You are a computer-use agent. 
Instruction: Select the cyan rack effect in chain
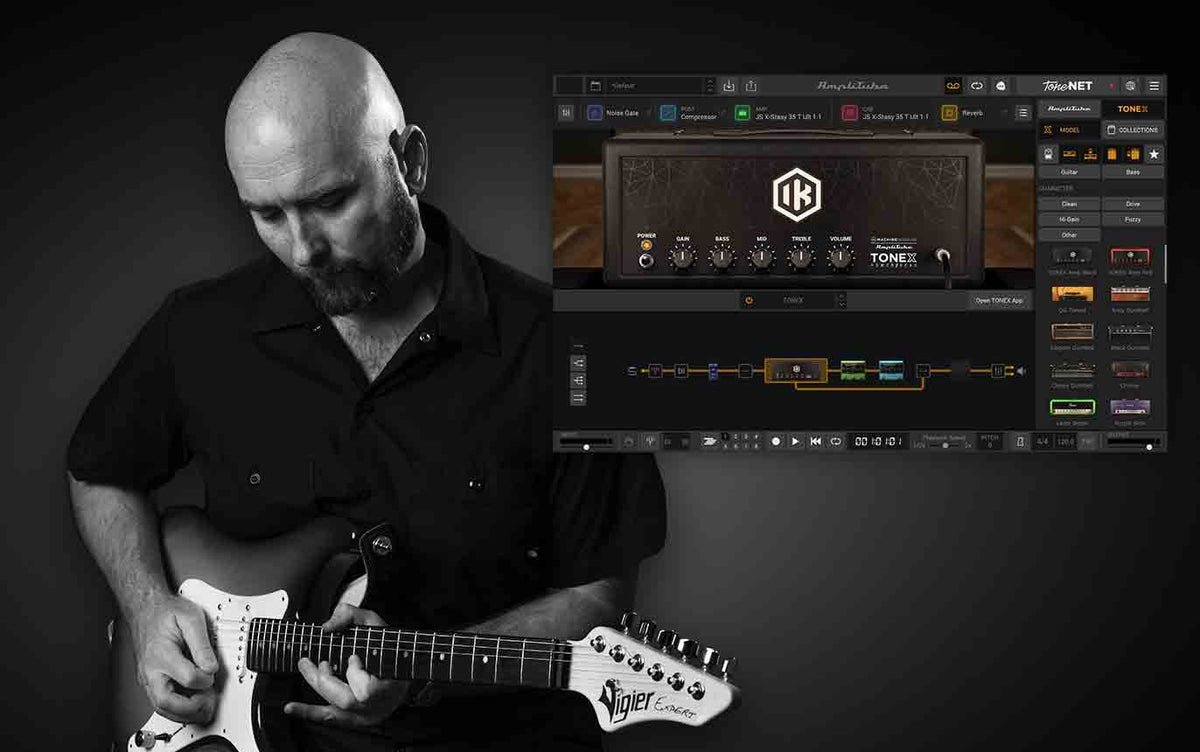coord(891,370)
